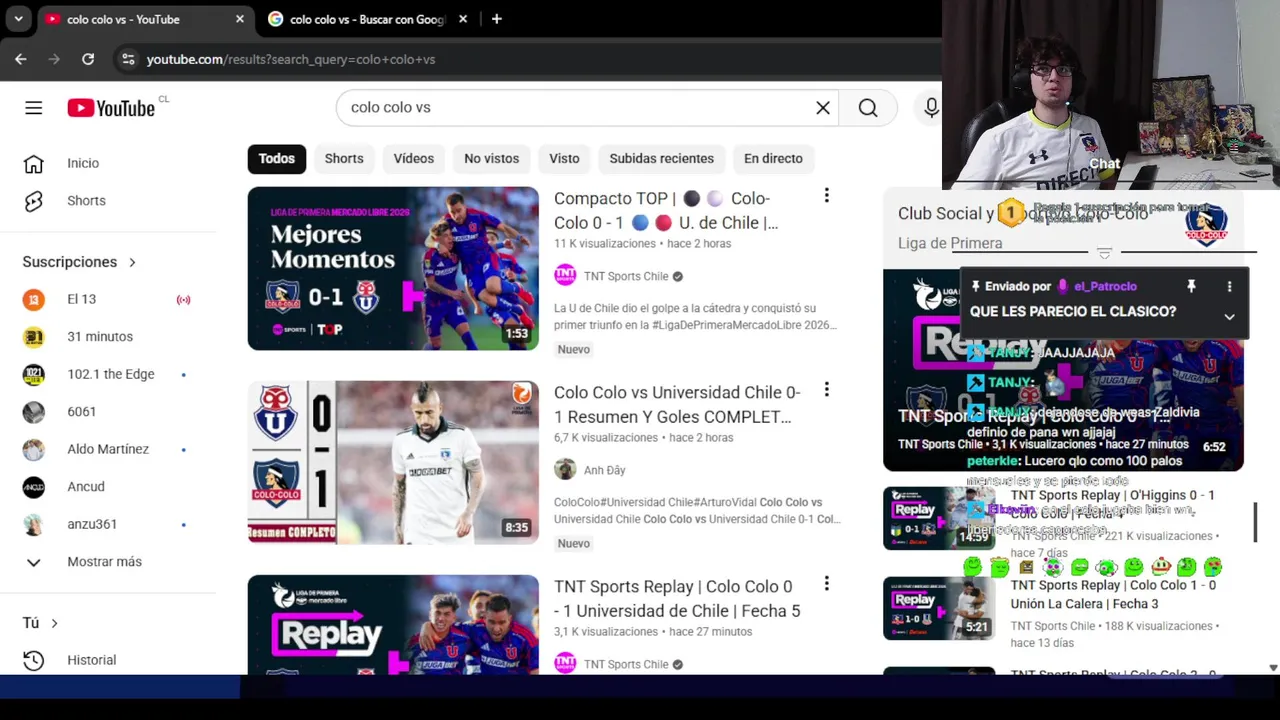Click the Chat label on the webcam overlay
Screen dimensions: 1280x720
coord(1105,164)
